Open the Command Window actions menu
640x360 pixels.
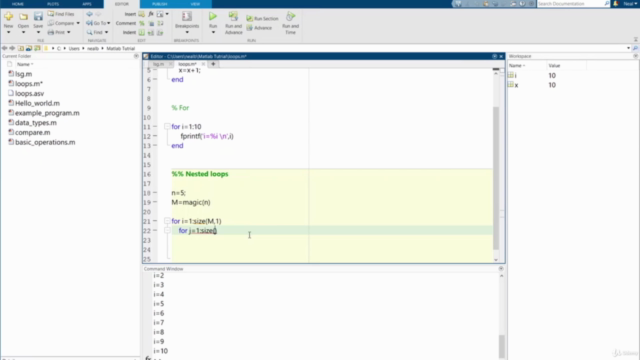(501, 269)
